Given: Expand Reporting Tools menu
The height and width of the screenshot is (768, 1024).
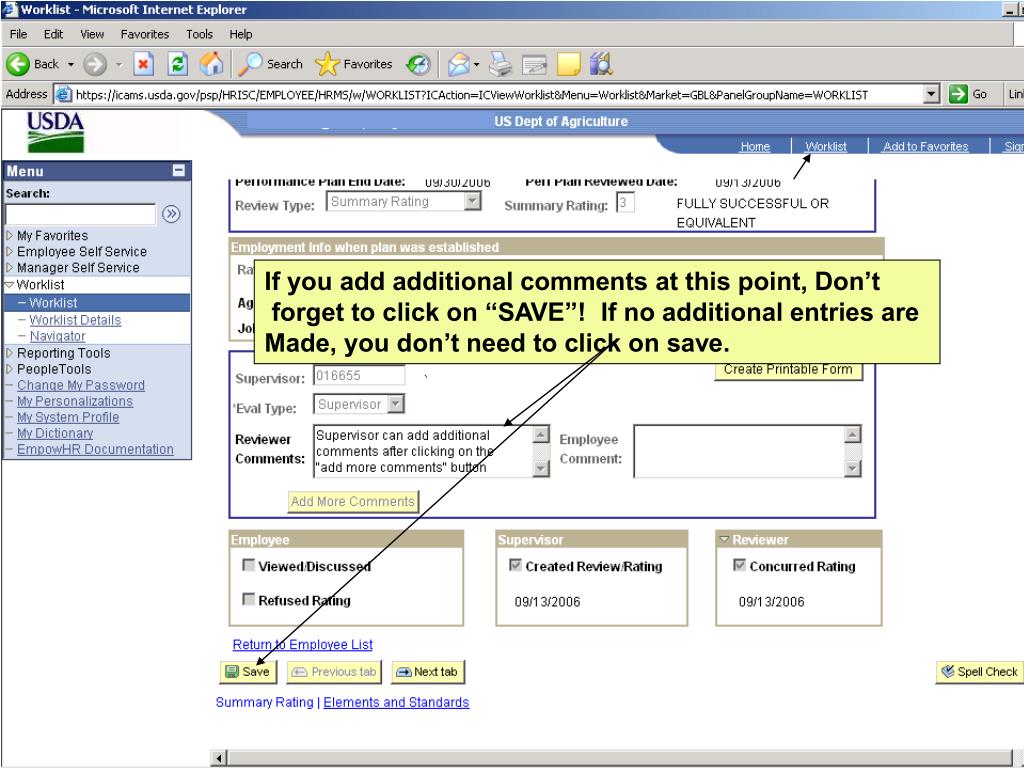Looking at the screenshot, I should pos(9,353).
